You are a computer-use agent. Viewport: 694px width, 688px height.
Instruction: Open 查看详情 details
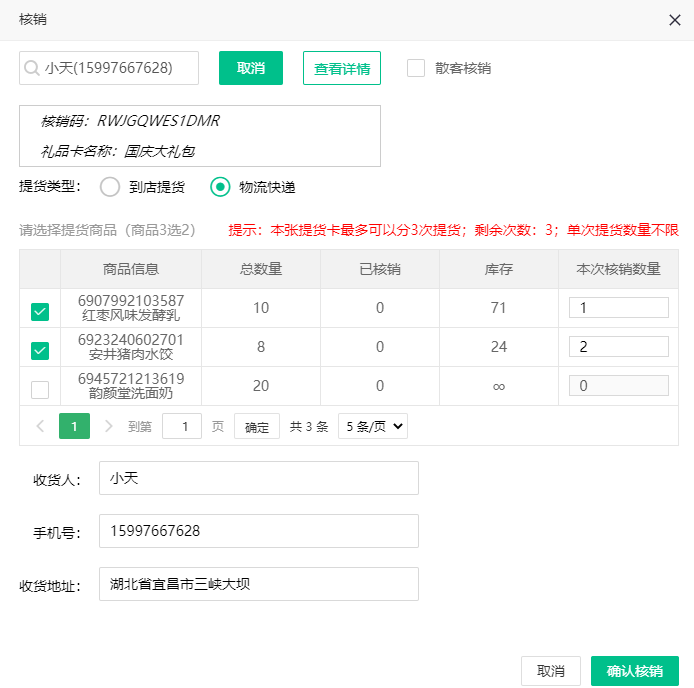342,68
